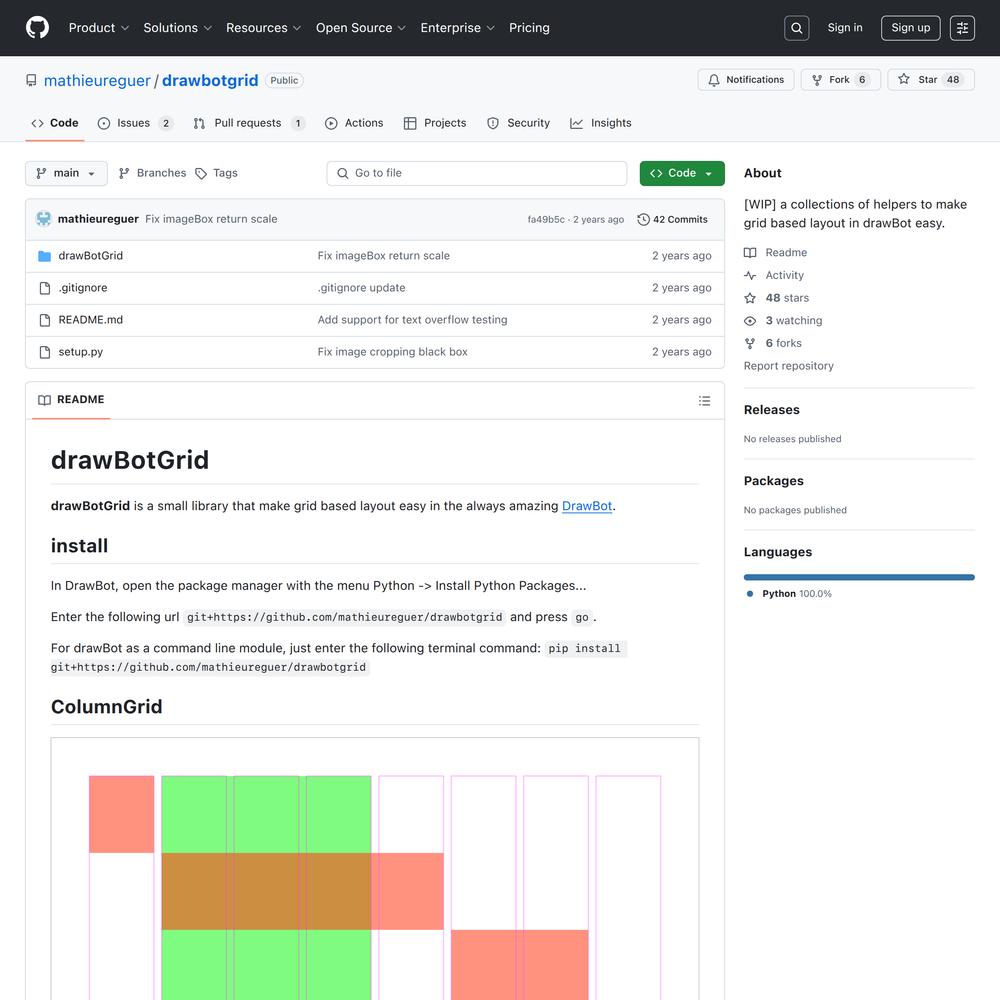
Task: Focus the Go to file search field
Action: tap(477, 173)
